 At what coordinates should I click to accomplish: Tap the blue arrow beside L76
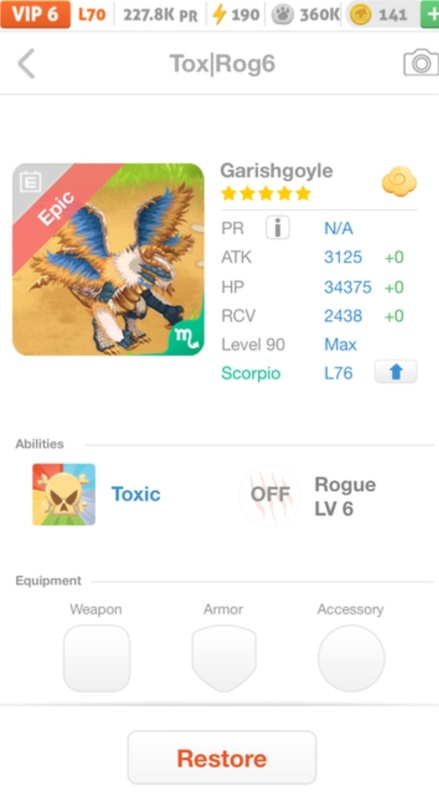coord(396,372)
